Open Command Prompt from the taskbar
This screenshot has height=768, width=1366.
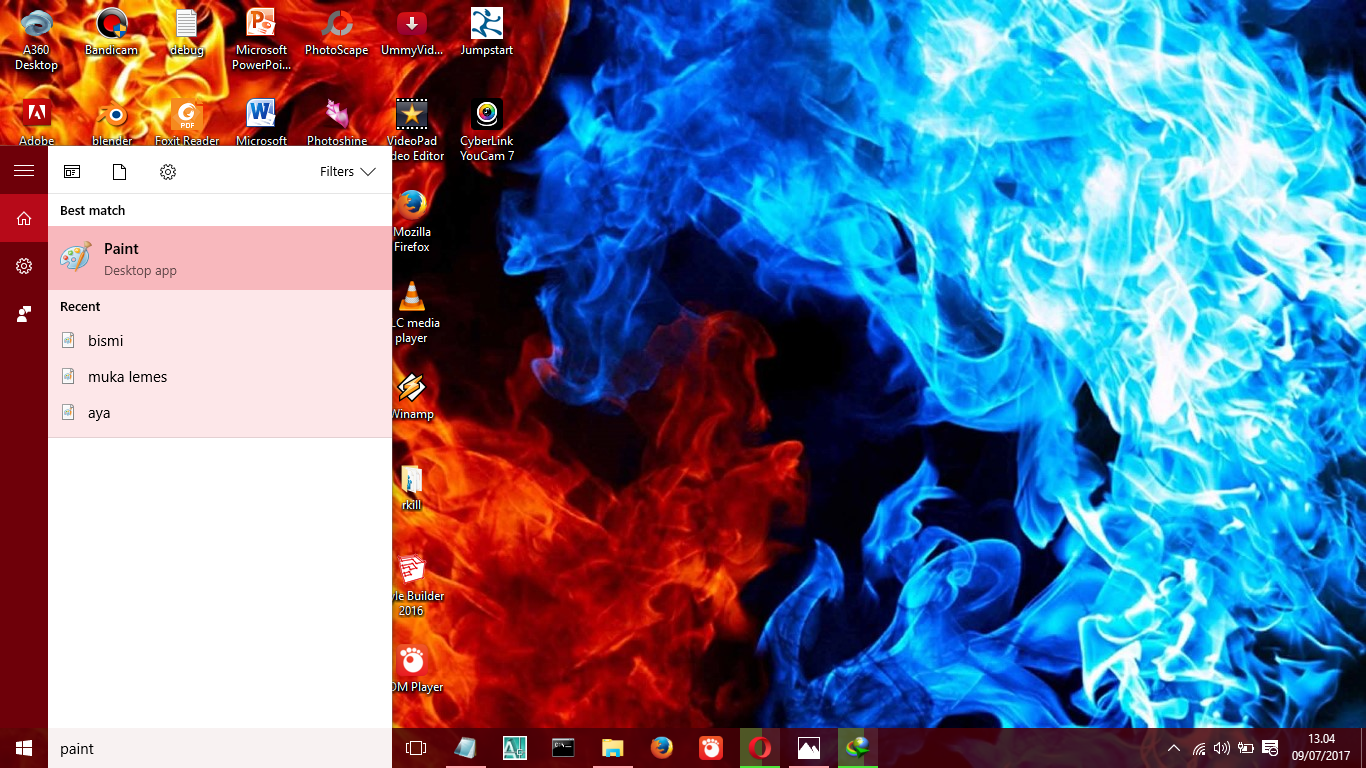coord(563,748)
